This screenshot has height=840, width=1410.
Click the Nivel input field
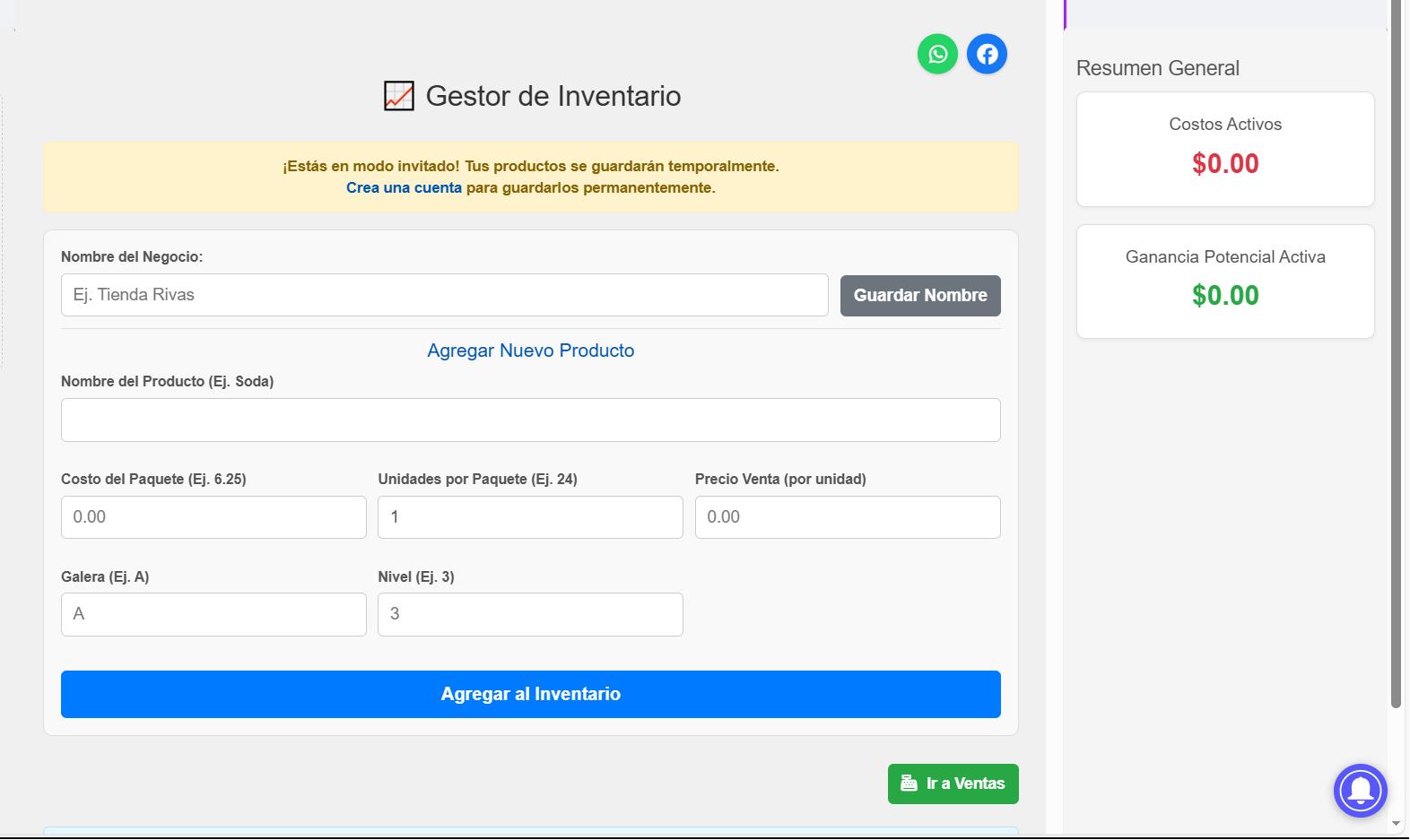(530, 614)
